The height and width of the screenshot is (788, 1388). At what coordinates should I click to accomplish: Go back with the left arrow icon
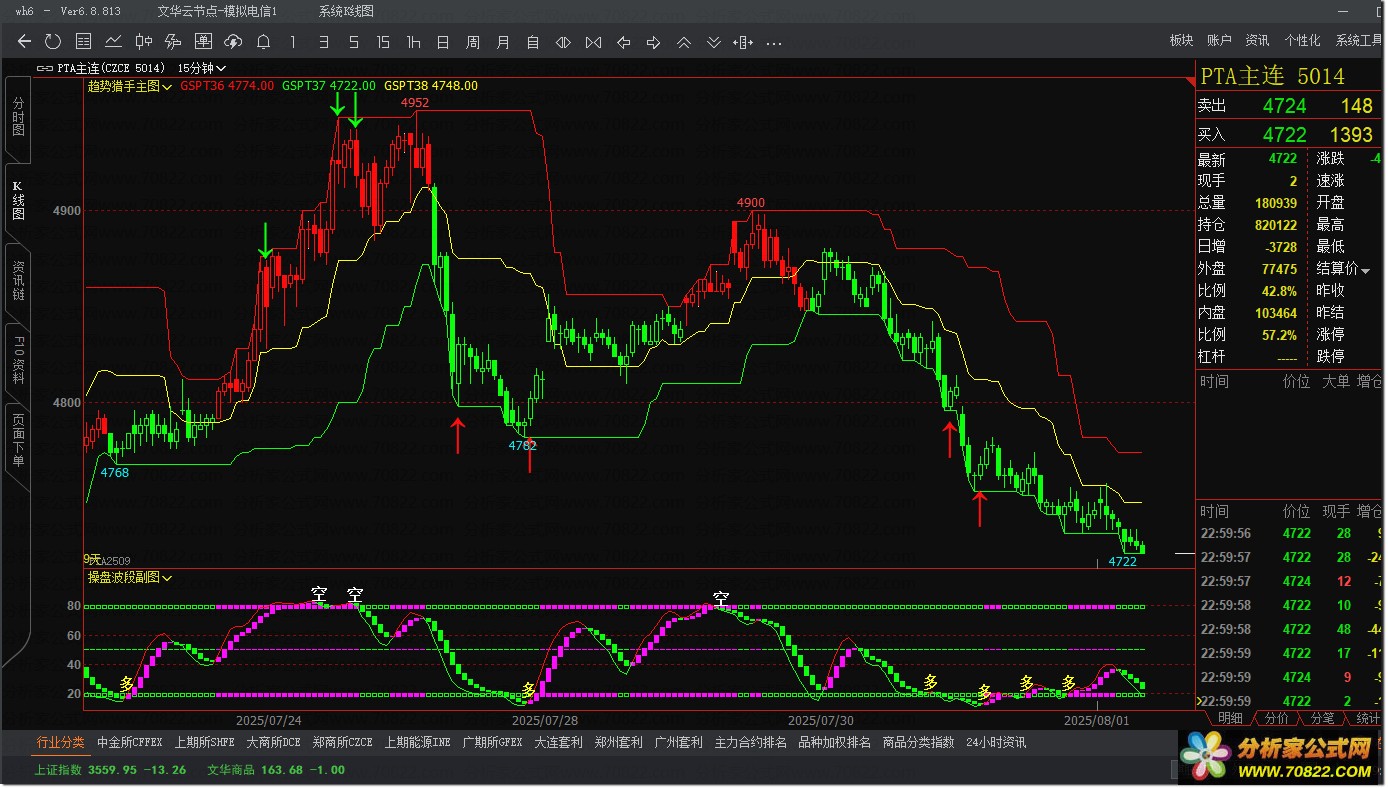[x=25, y=41]
